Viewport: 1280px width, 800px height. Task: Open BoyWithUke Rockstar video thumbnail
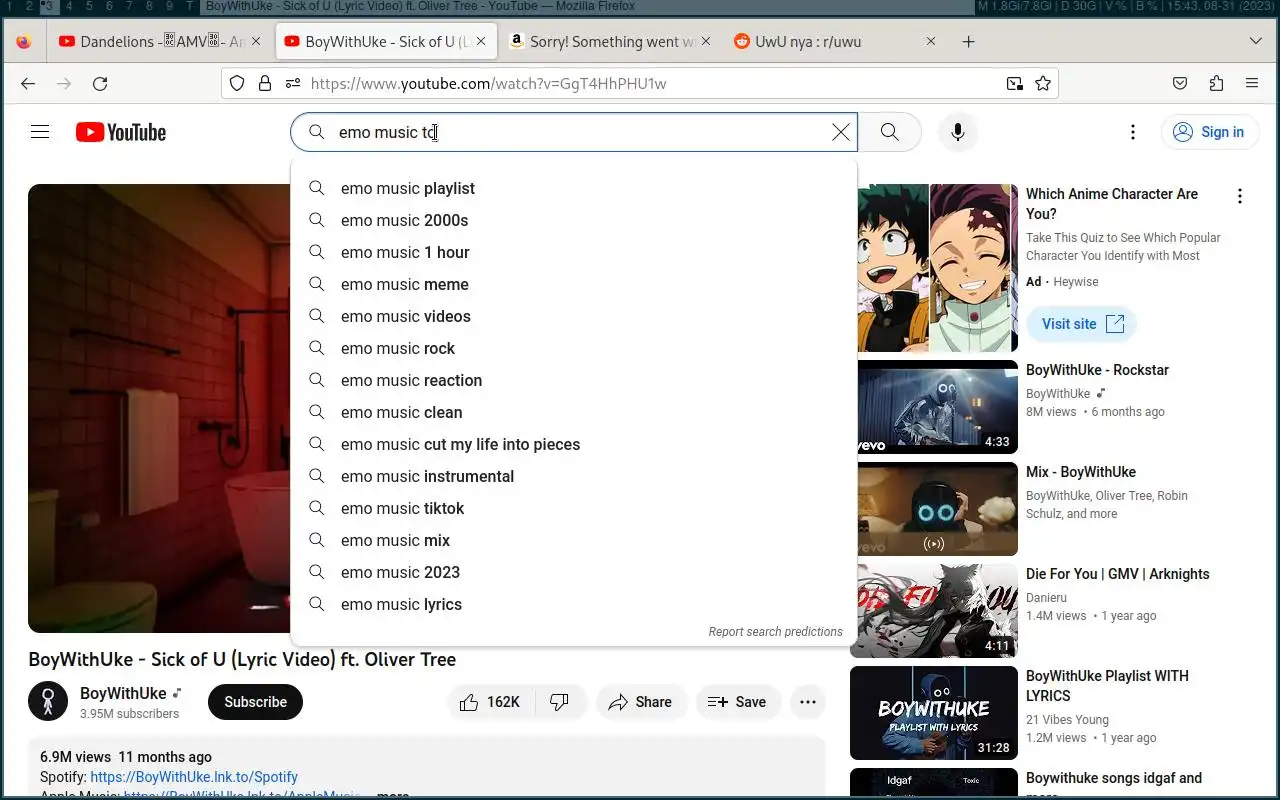(x=934, y=407)
